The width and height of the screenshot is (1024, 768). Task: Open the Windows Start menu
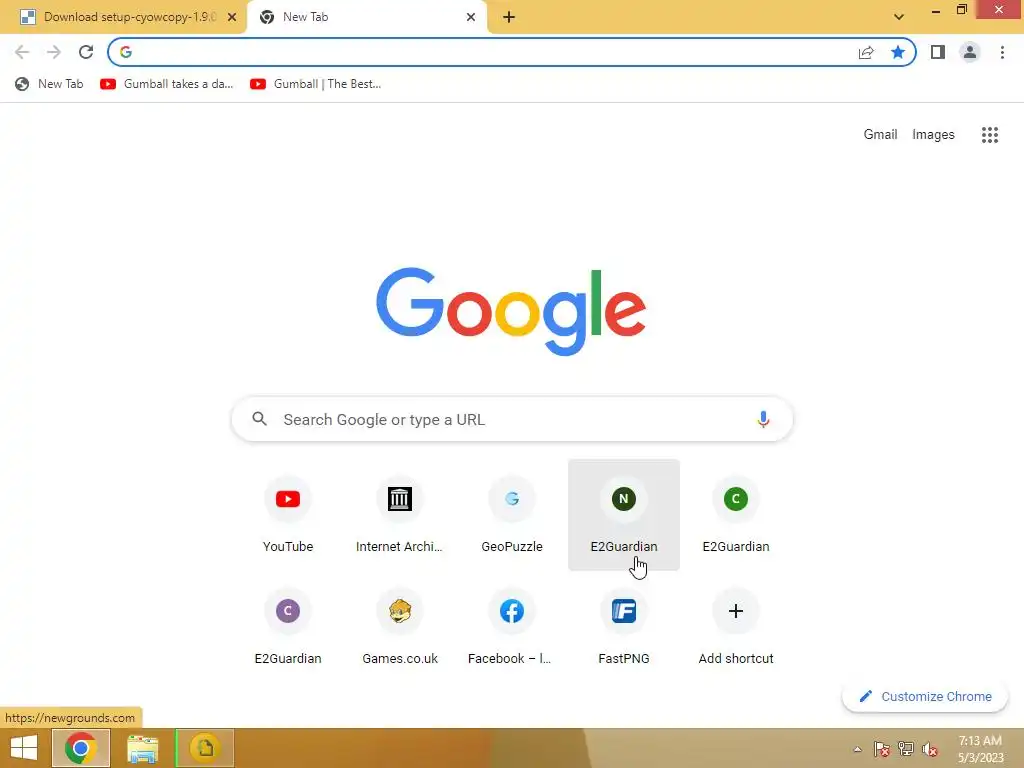click(24, 748)
